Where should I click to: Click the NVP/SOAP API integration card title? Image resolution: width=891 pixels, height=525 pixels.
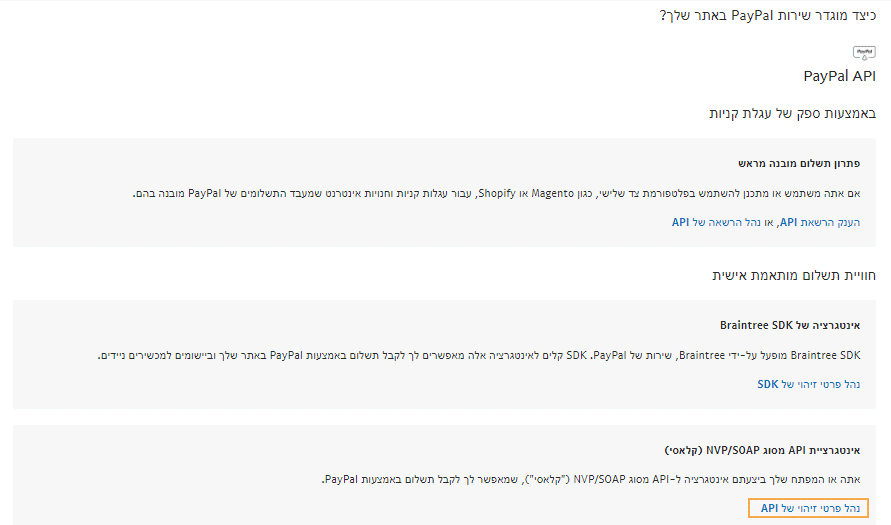762,451
